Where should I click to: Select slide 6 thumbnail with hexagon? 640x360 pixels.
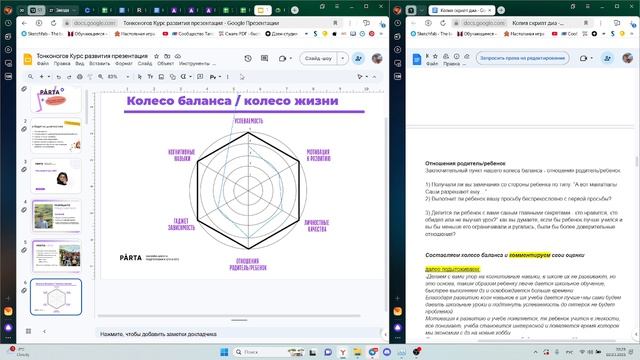point(56,297)
